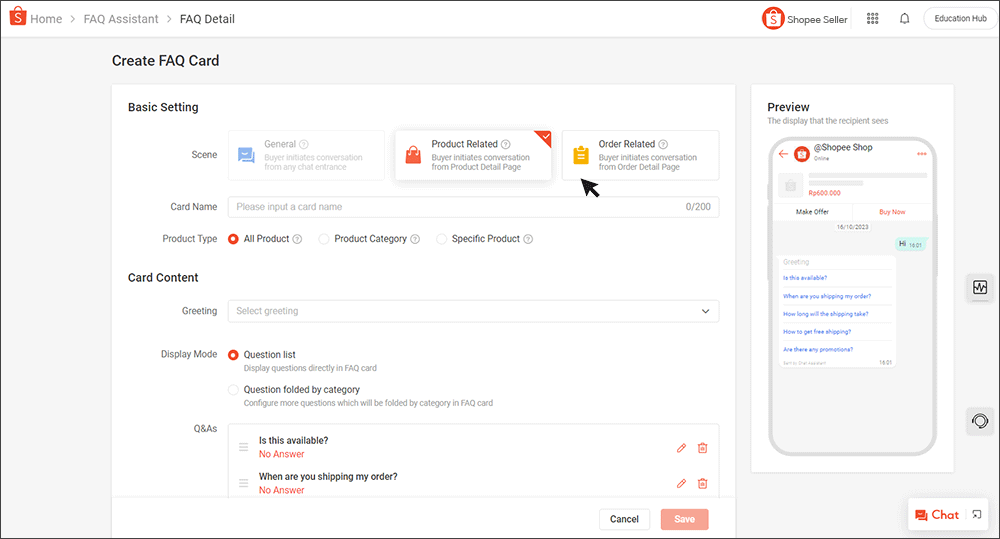Click Buy Now in preview
Viewport: 1000px width, 539px height.
[892, 212]
